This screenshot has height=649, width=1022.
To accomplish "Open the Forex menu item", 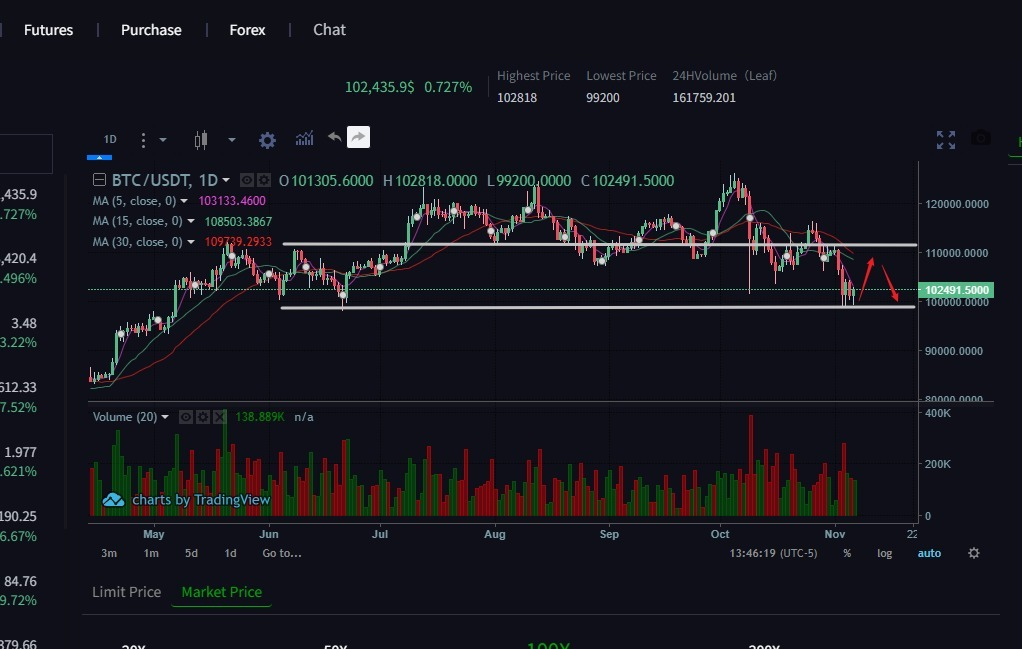I will (x=247, y=30).
